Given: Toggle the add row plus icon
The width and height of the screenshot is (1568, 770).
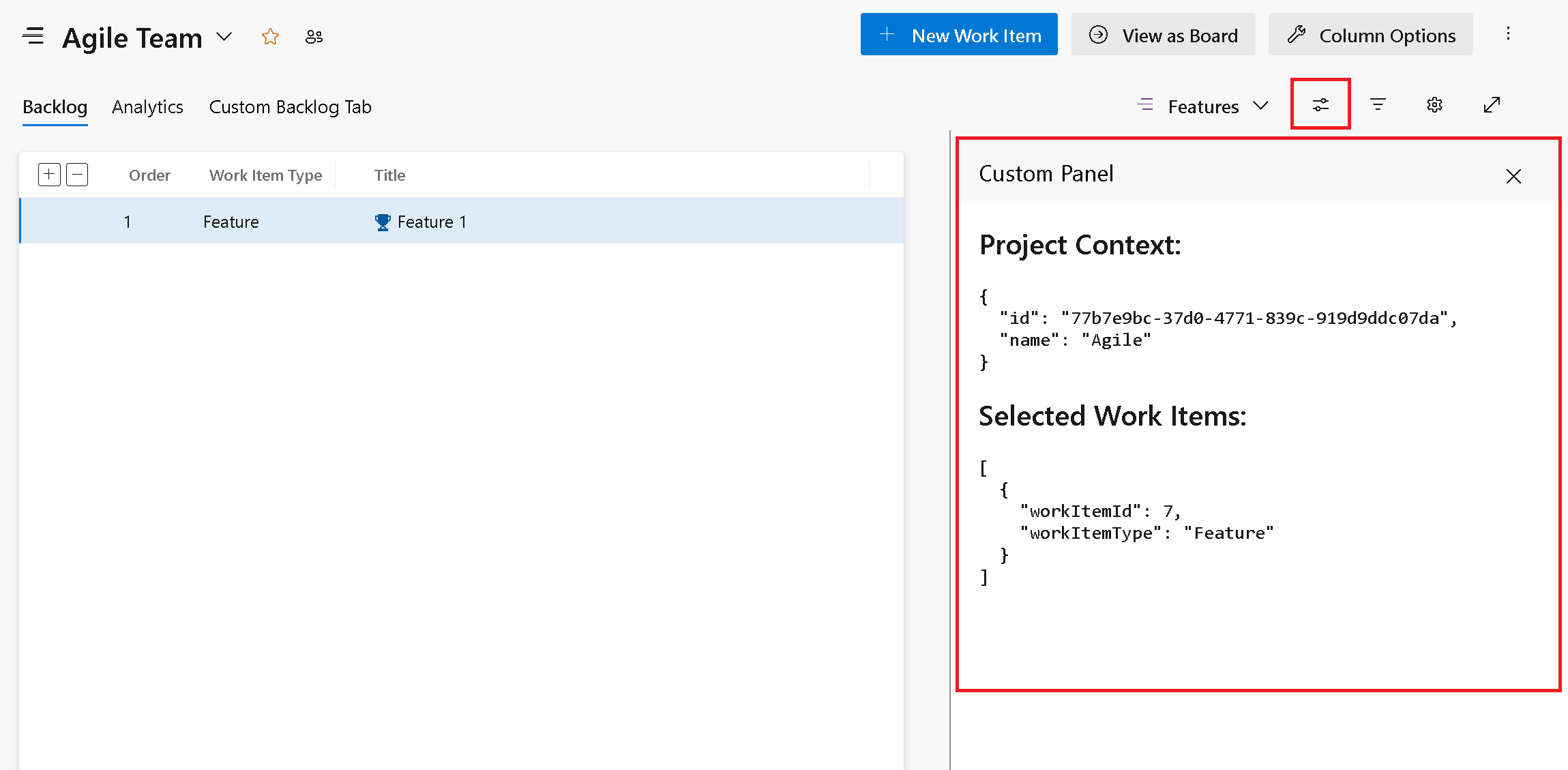Looking at the screenshot, I should pyautogui.click(x=49, y=174).
